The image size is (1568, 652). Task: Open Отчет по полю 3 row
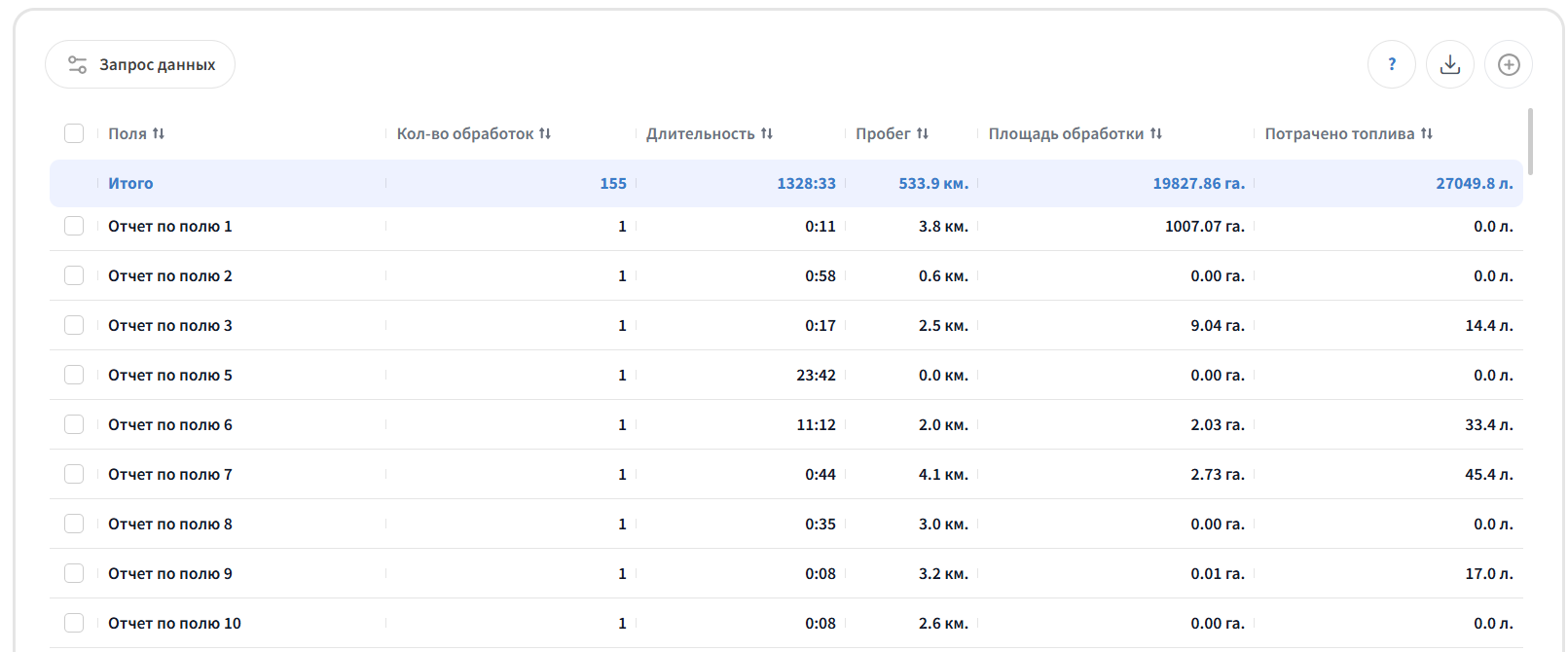point(786,325)
